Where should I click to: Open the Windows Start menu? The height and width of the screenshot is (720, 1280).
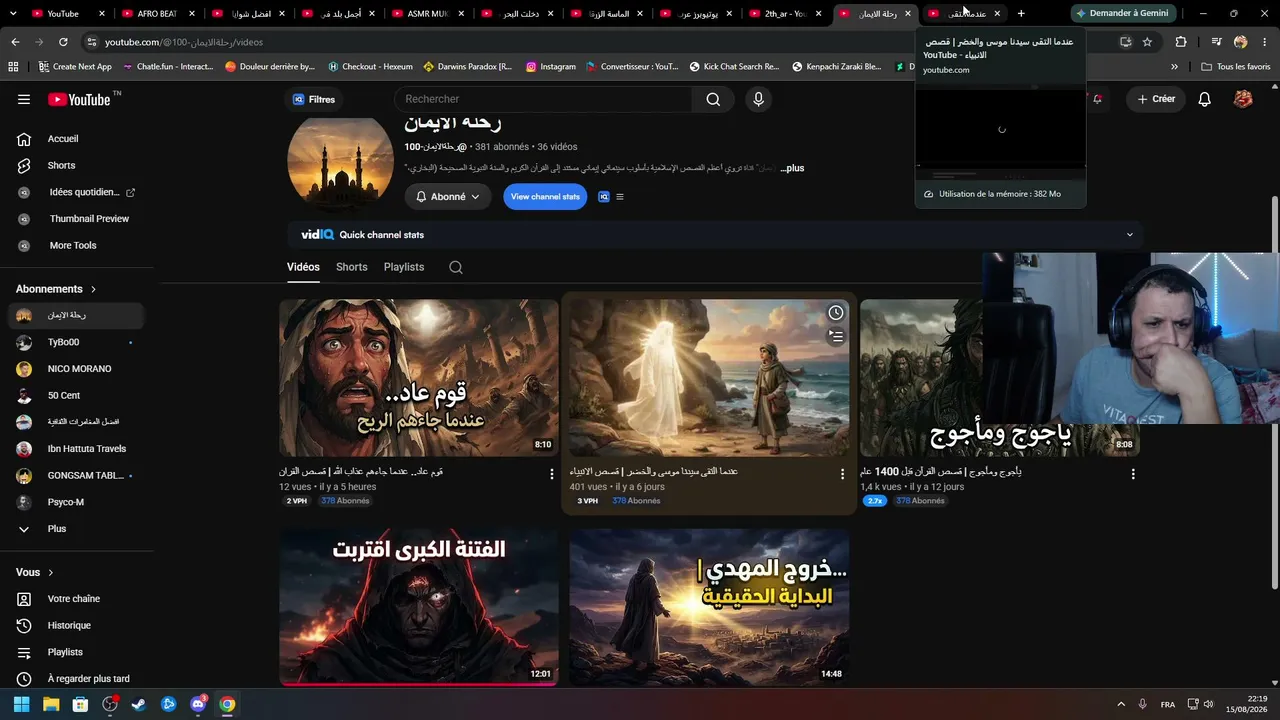tap(22, 704)
